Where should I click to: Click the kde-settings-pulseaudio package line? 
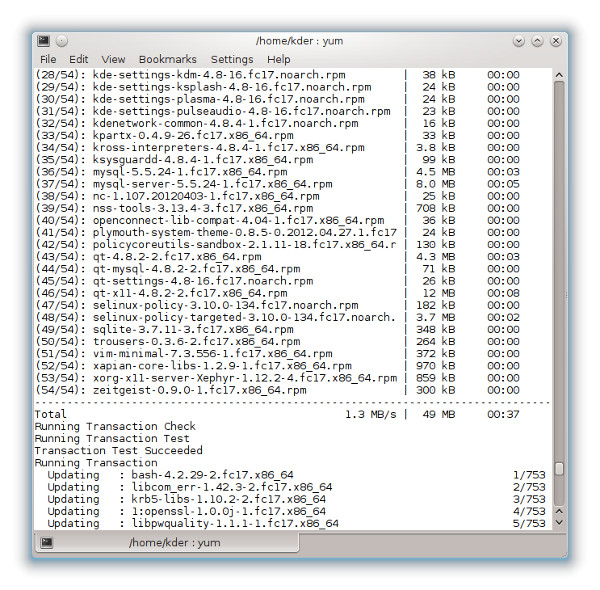pos(278,111)
